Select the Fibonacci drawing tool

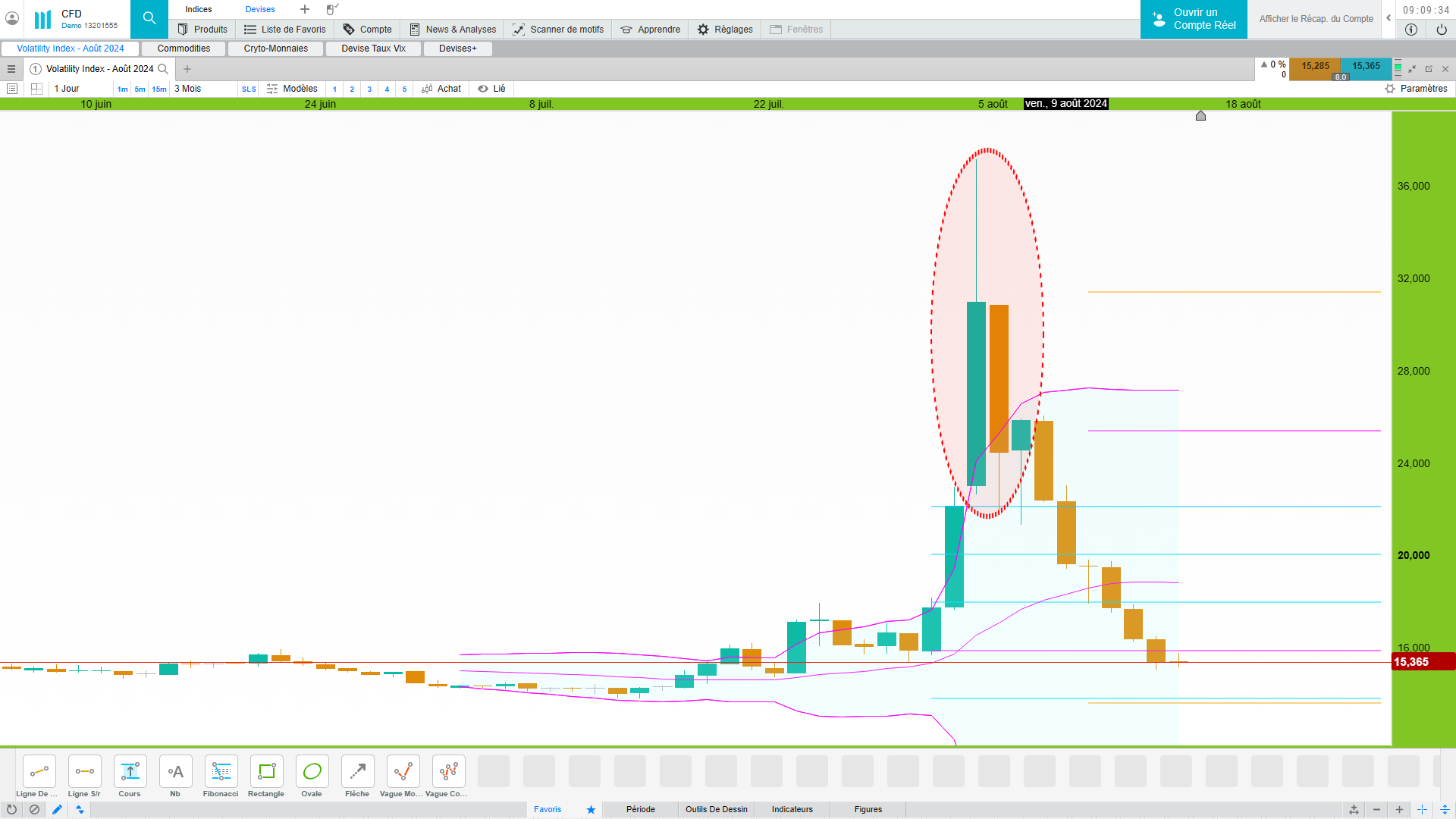click(x=221, y=772)
